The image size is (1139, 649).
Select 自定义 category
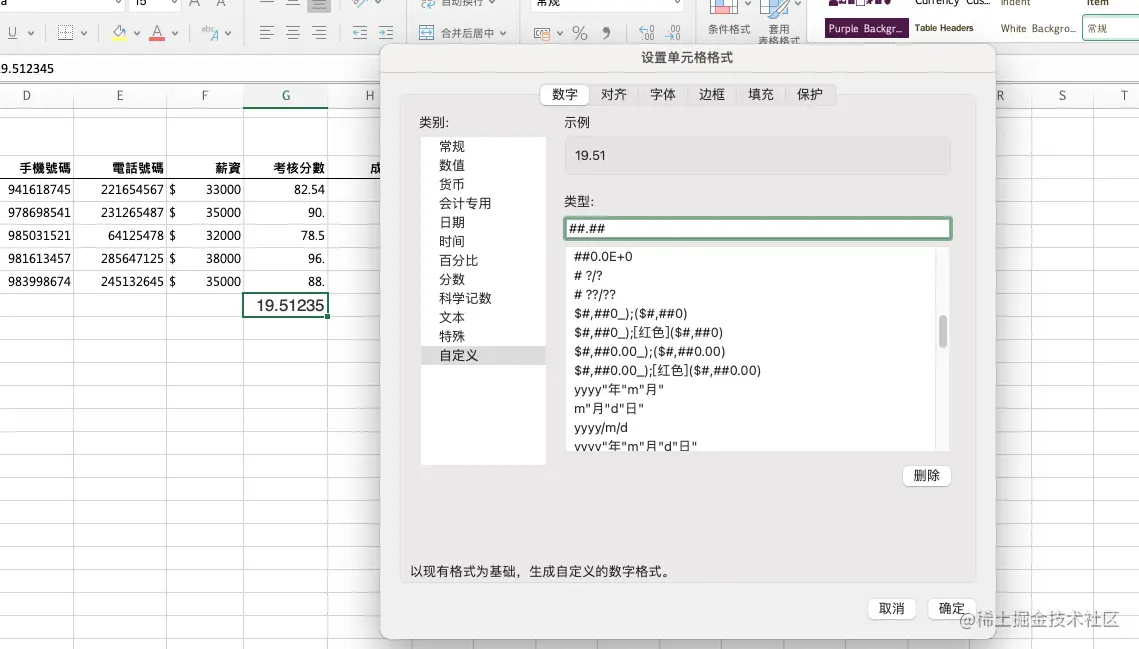(483, 355)
